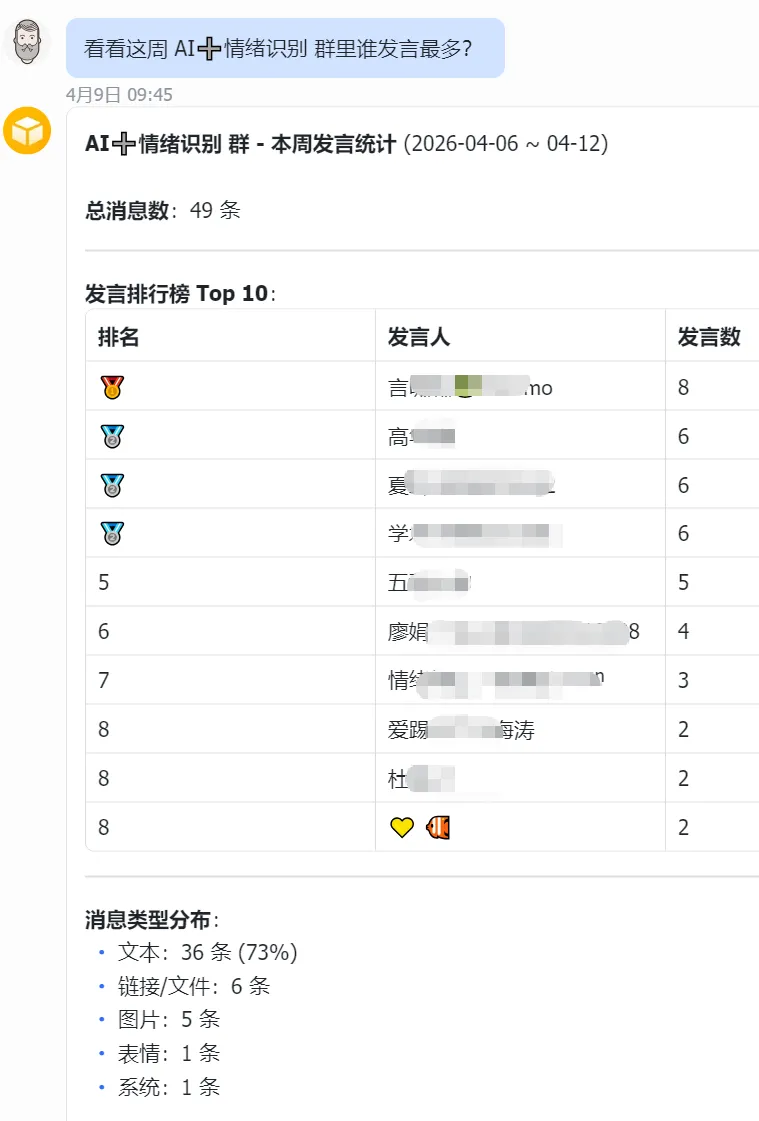Click the 文本: 36 条 (73%) list item
Screen dimensions: 759x1121
coord(207,953)
